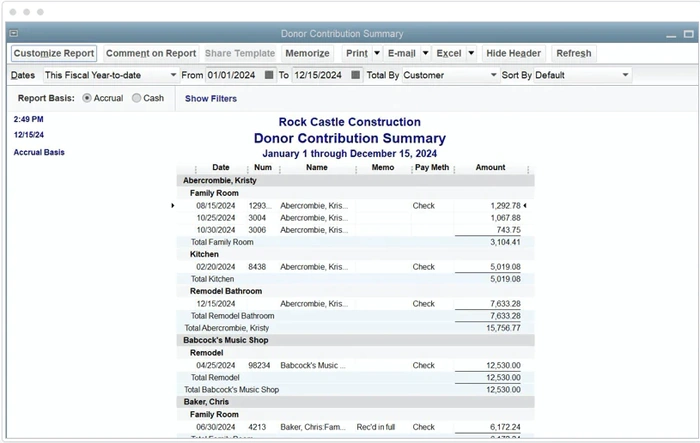Select the Baker, Chris group header

click(x=206, y=402)
